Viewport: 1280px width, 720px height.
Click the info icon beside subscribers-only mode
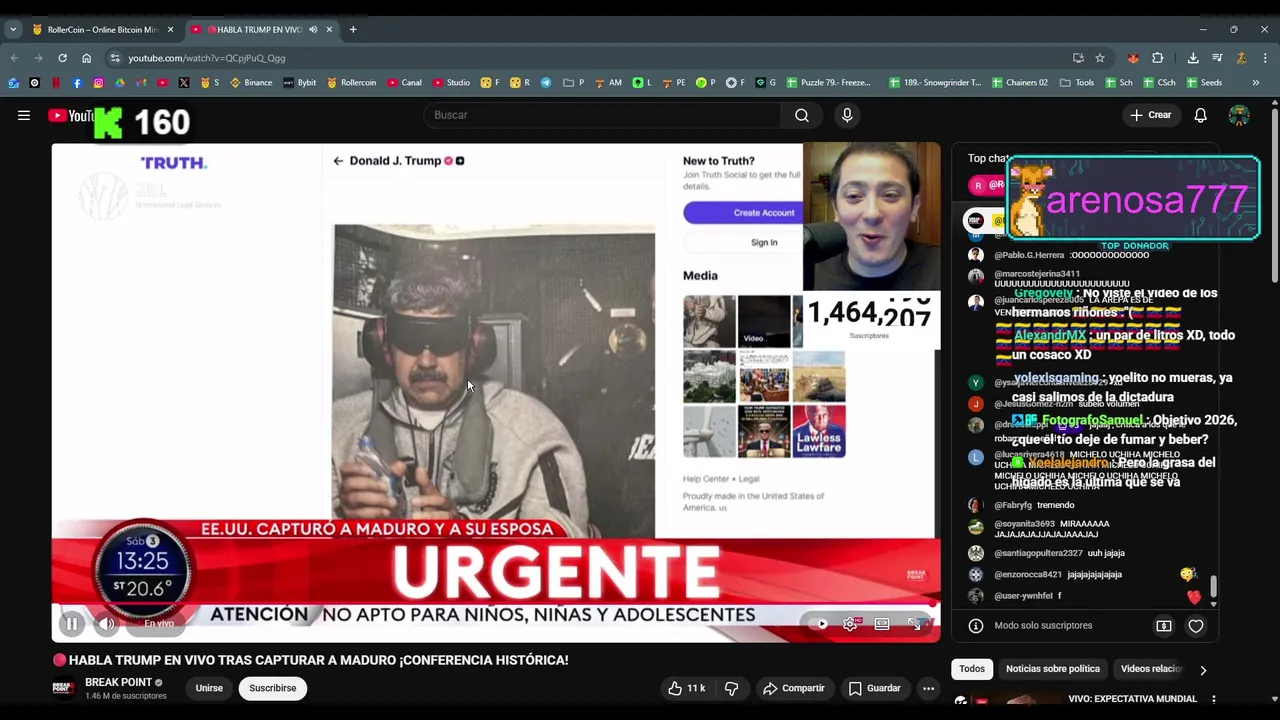tap(976, 626)
